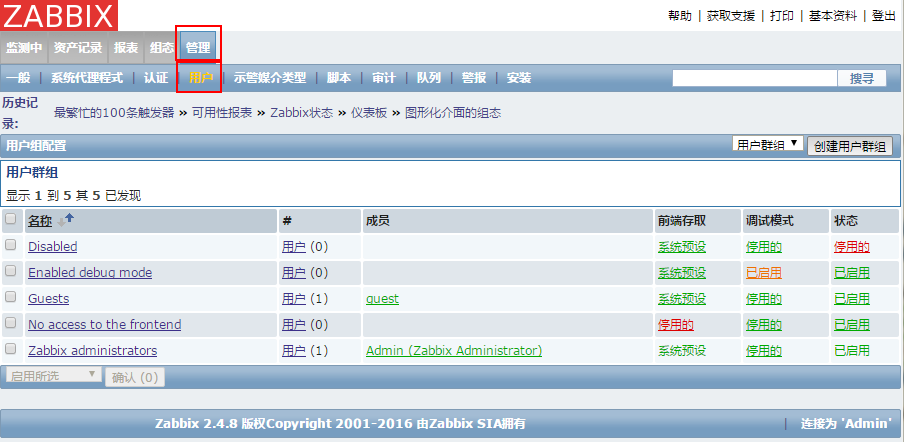904x442 pixels.
Task: Click the 'Admin' connected-as footer text
Action: tap(846, 424)
